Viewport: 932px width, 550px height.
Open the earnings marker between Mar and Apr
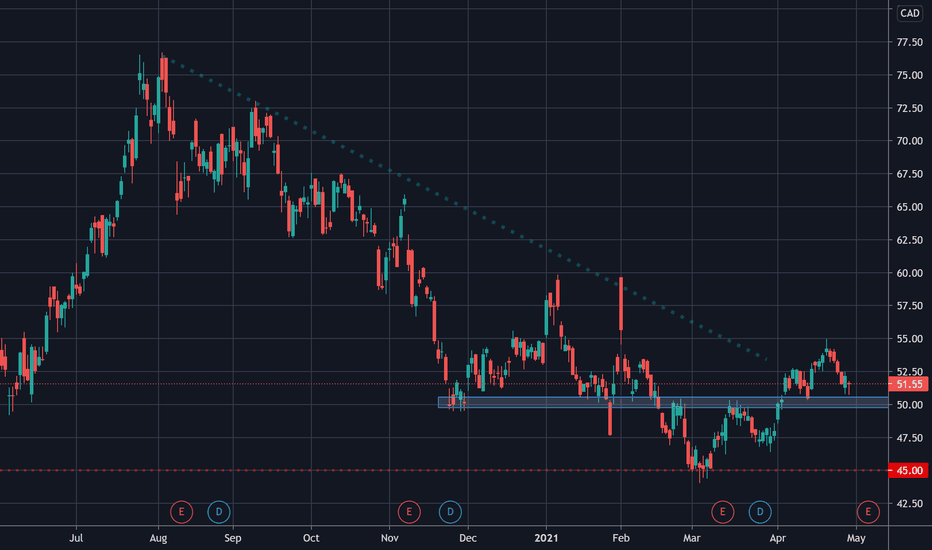[x=722, y=511]
